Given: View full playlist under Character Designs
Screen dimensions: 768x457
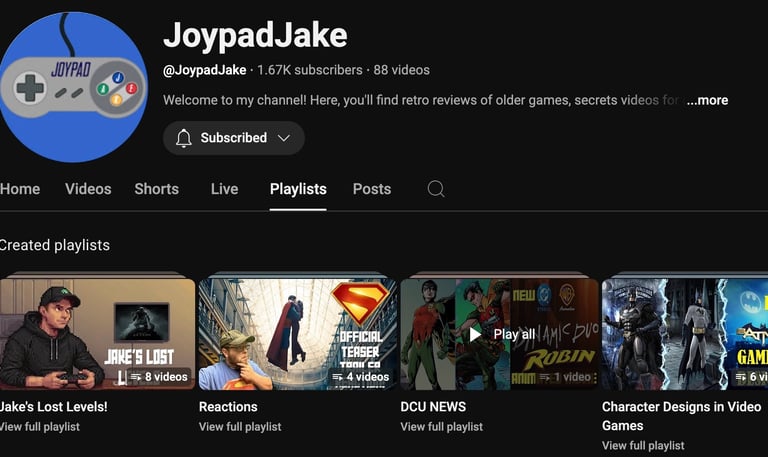Looking at the screenshot, I should click(x=643, y=445).
